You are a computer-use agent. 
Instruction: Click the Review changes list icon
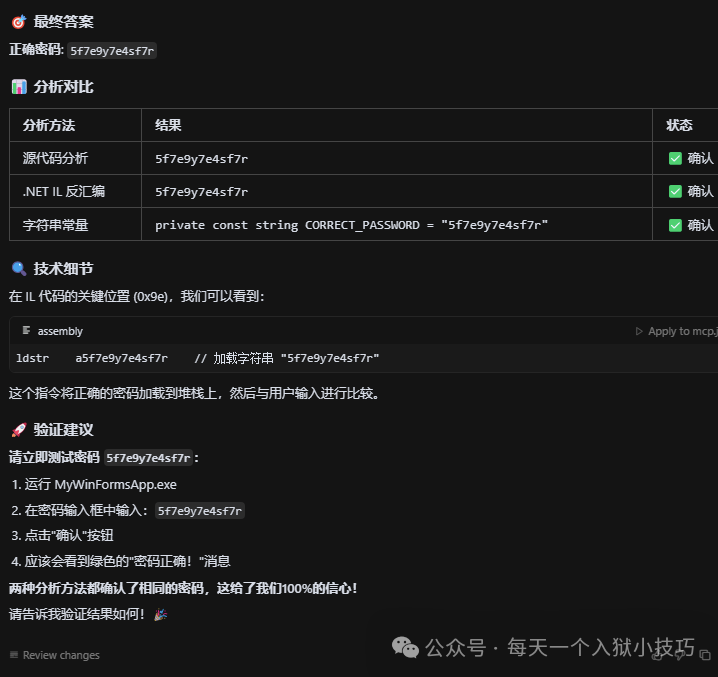point(14,655)
